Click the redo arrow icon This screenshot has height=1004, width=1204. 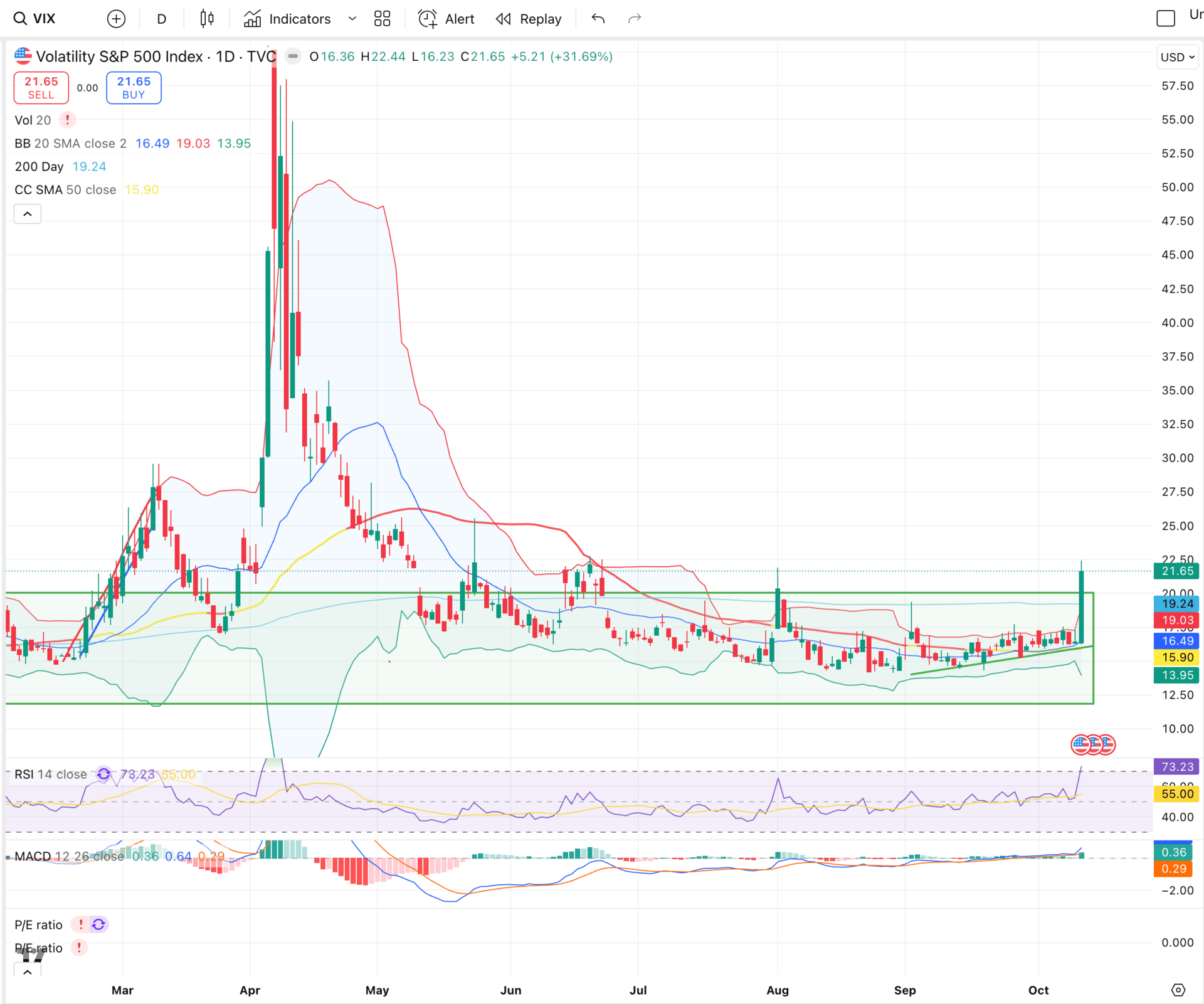pos(635,19)
